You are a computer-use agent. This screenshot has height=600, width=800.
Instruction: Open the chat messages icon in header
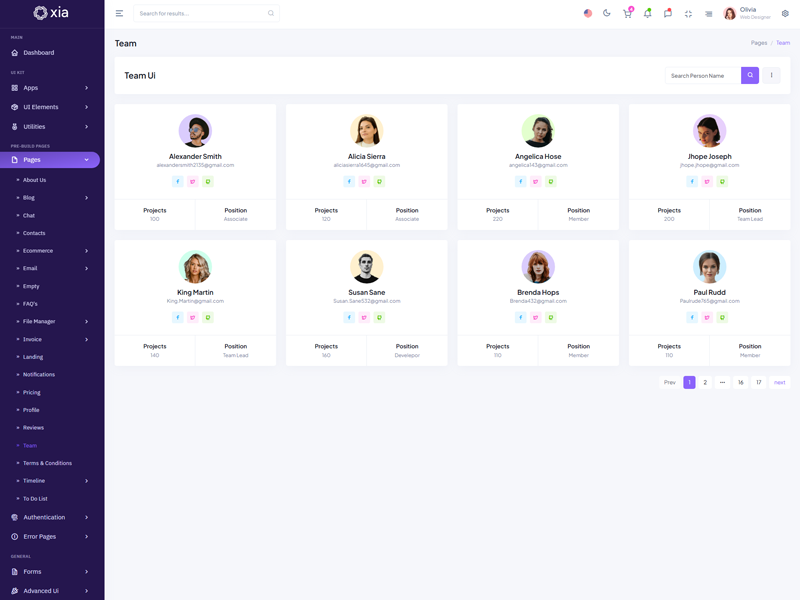667,14
